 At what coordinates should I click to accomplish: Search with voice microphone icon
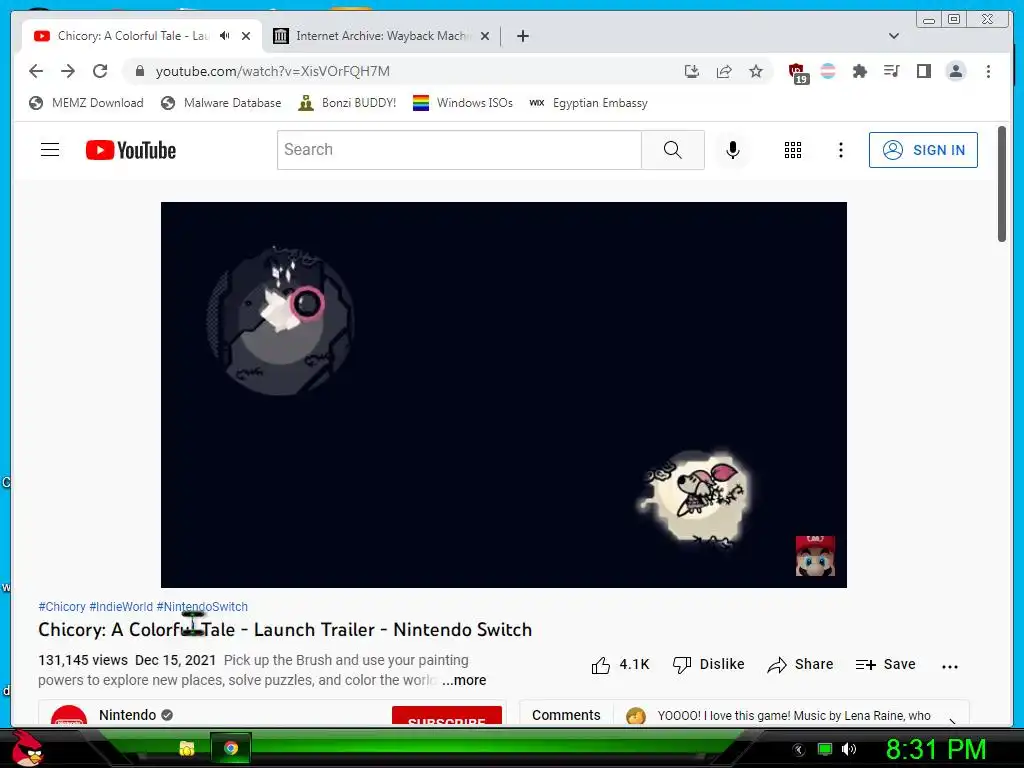click(x=733, y=150)
